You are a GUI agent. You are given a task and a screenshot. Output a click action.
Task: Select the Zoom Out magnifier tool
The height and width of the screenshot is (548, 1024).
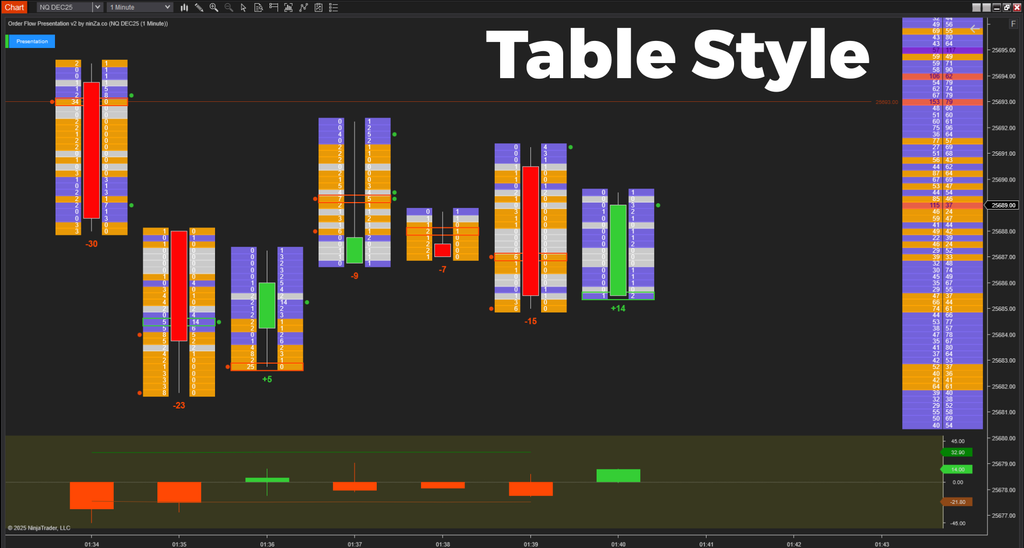(229, 7)
